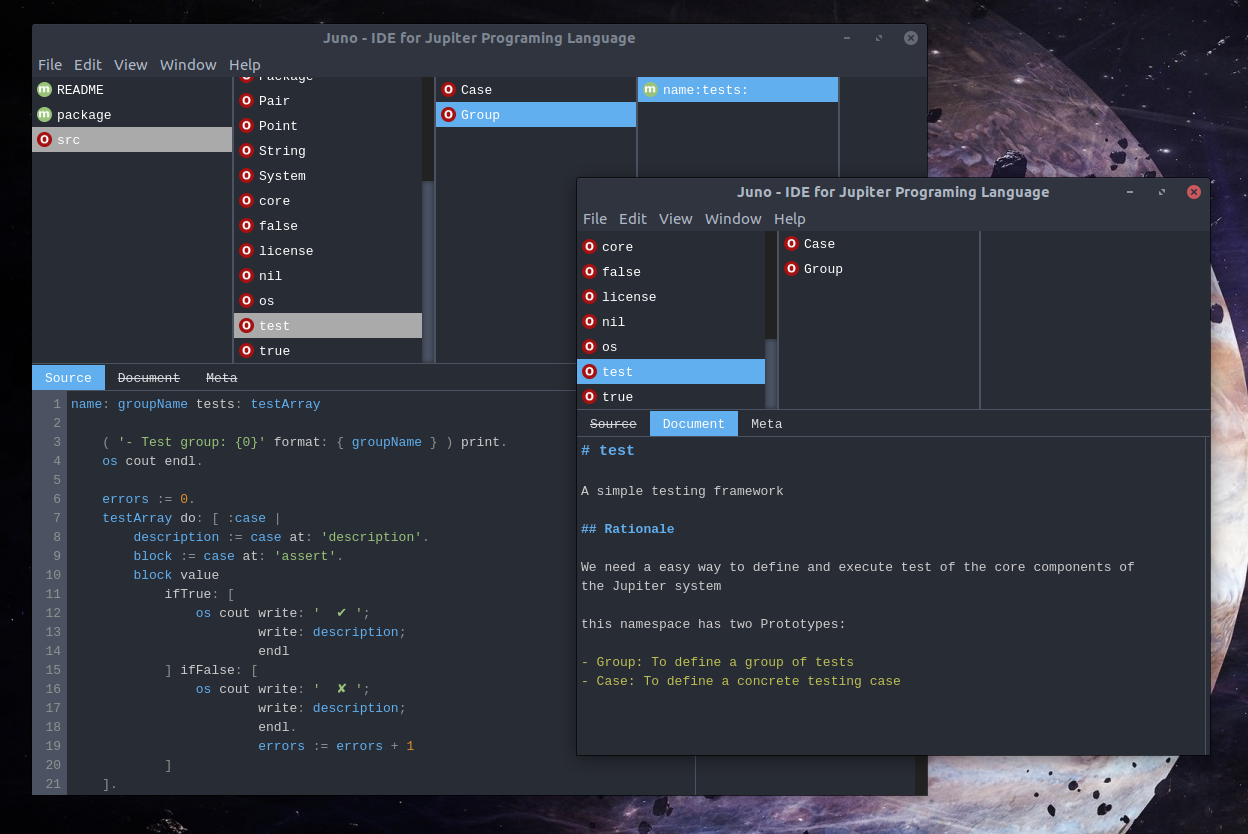
Task: Open Edit menu in the back window
Action: click(88, 65)
